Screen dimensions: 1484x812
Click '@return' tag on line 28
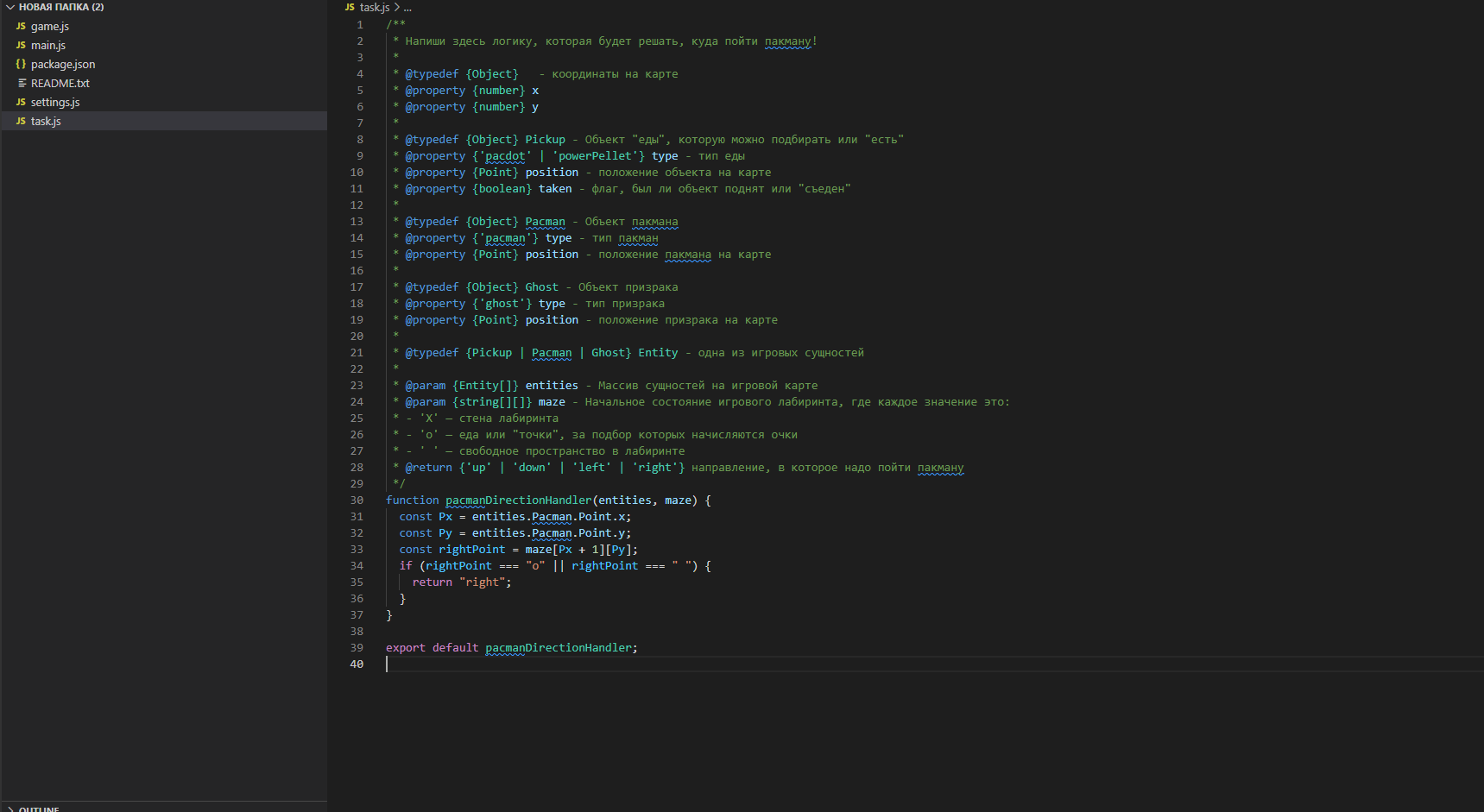point(429,468)
